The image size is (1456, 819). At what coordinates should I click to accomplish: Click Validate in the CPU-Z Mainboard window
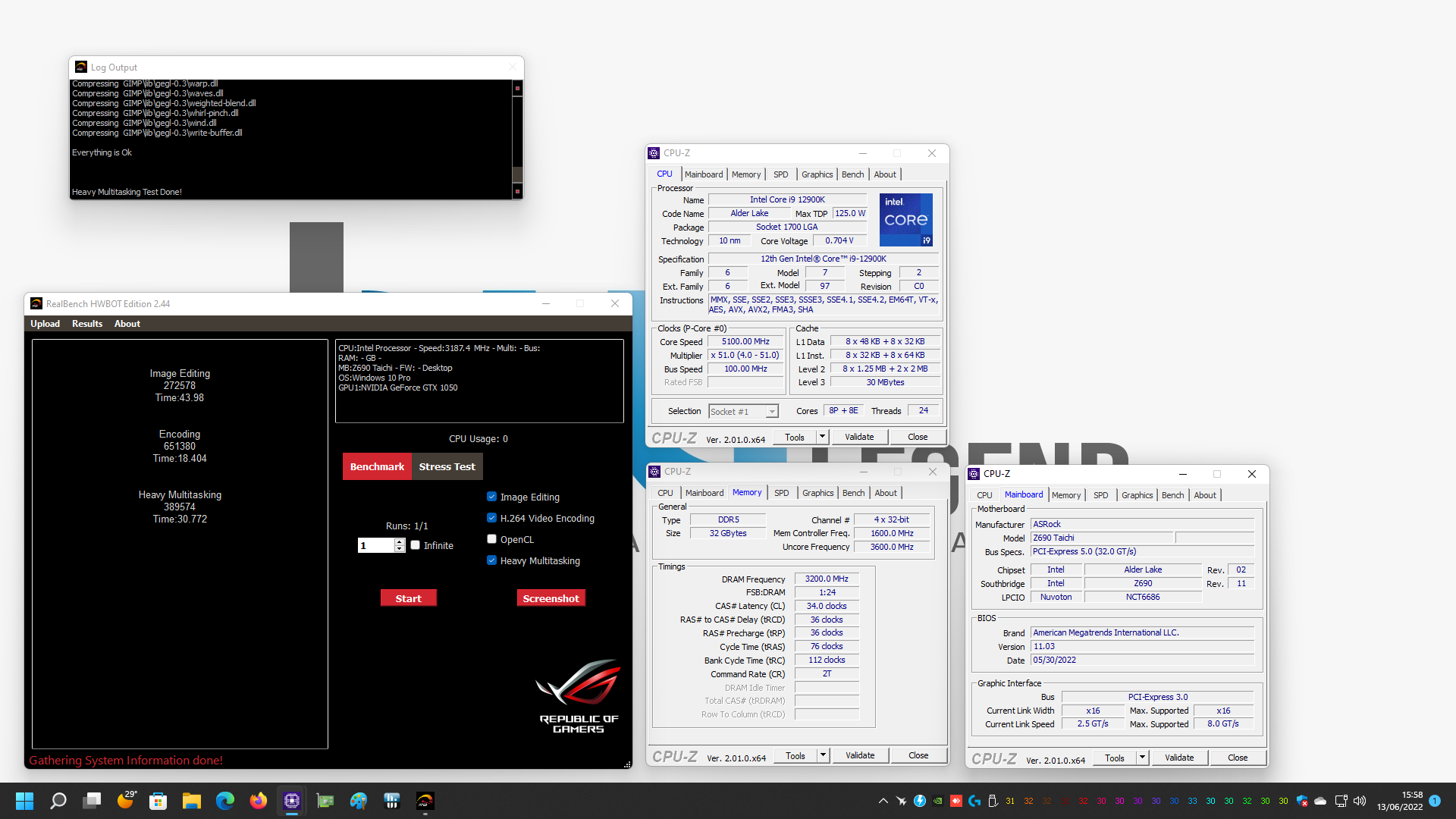pyautogui.click(x=1179, y=758)
